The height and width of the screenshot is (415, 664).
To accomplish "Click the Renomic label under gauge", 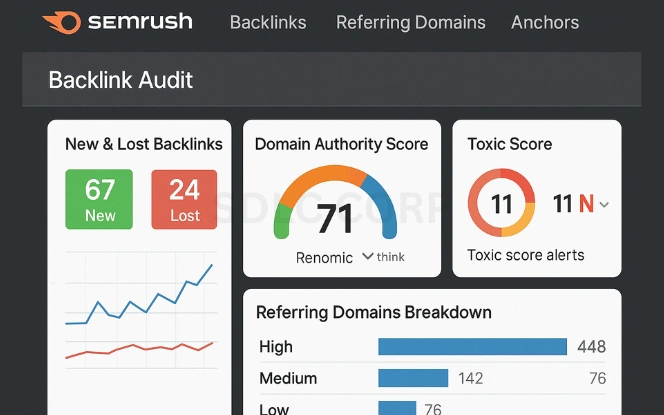I will pos(324,257).
